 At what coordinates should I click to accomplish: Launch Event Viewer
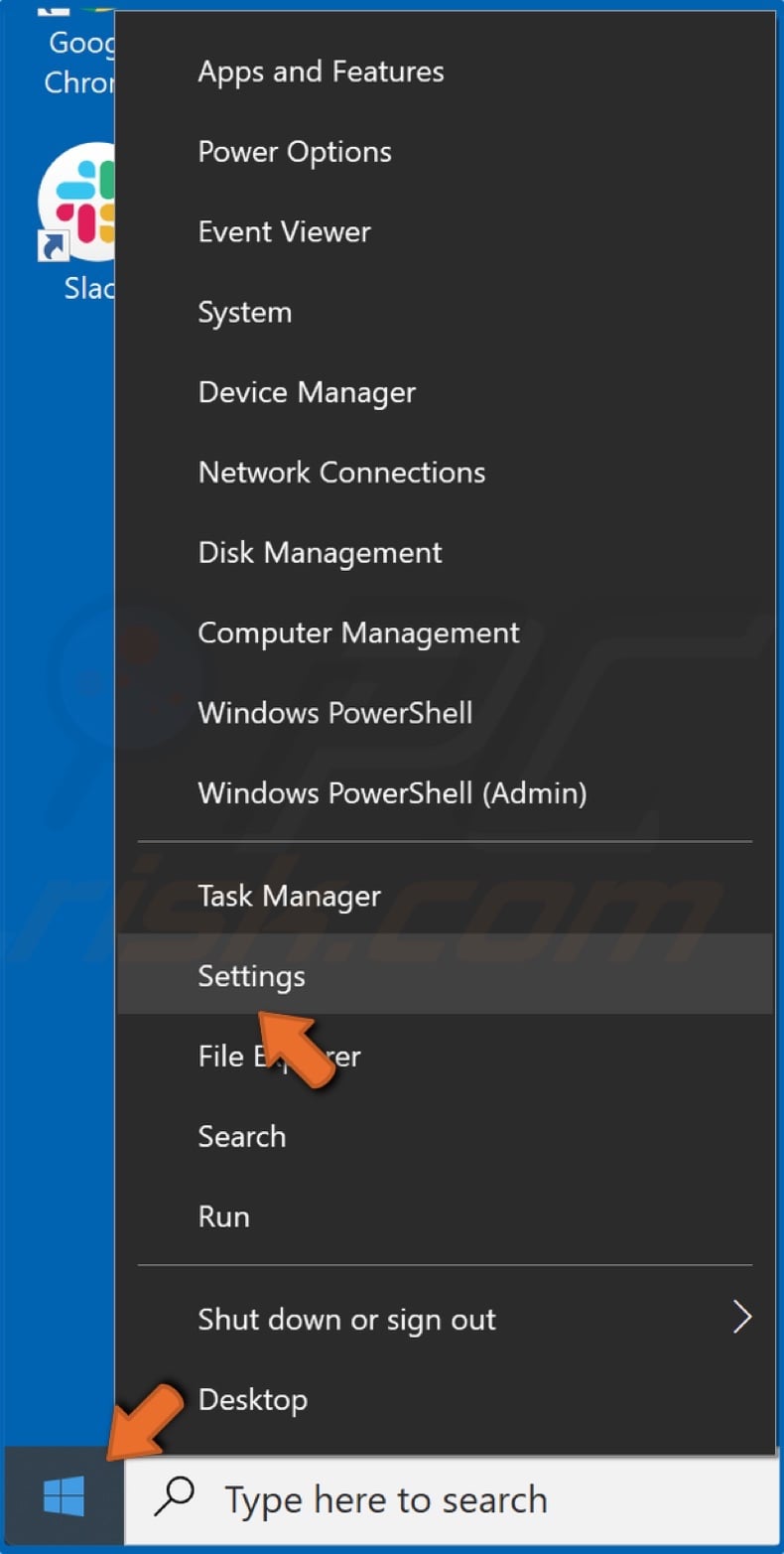[x=284, y=231]
